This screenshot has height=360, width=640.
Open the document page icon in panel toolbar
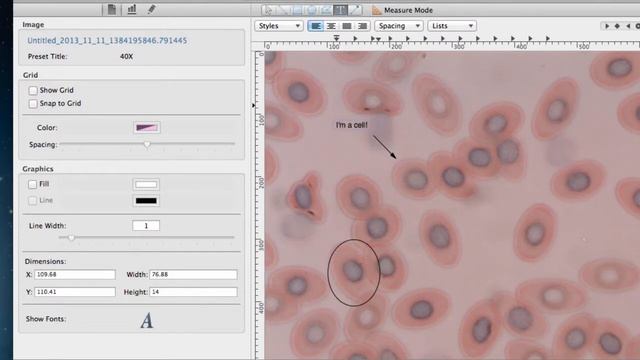[111, 9]
